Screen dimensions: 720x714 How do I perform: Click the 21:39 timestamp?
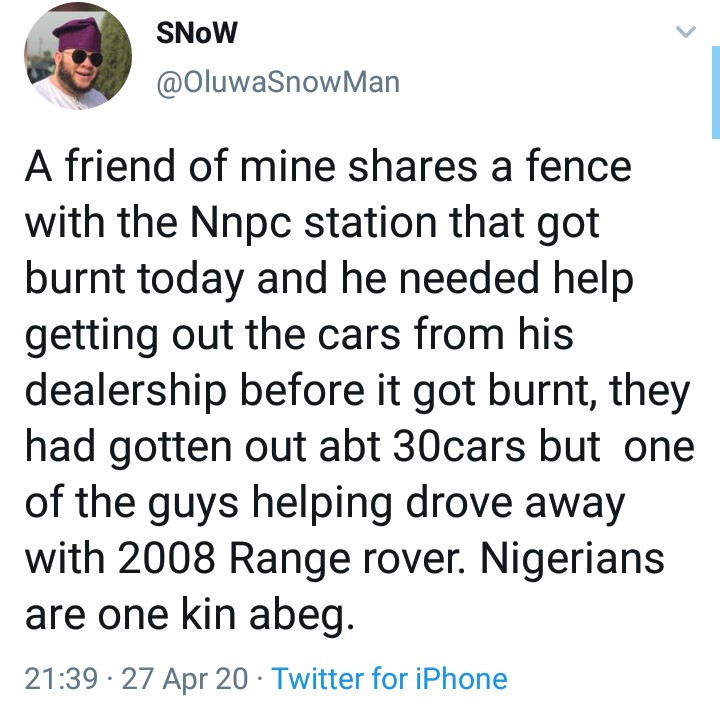pos(61,679)
